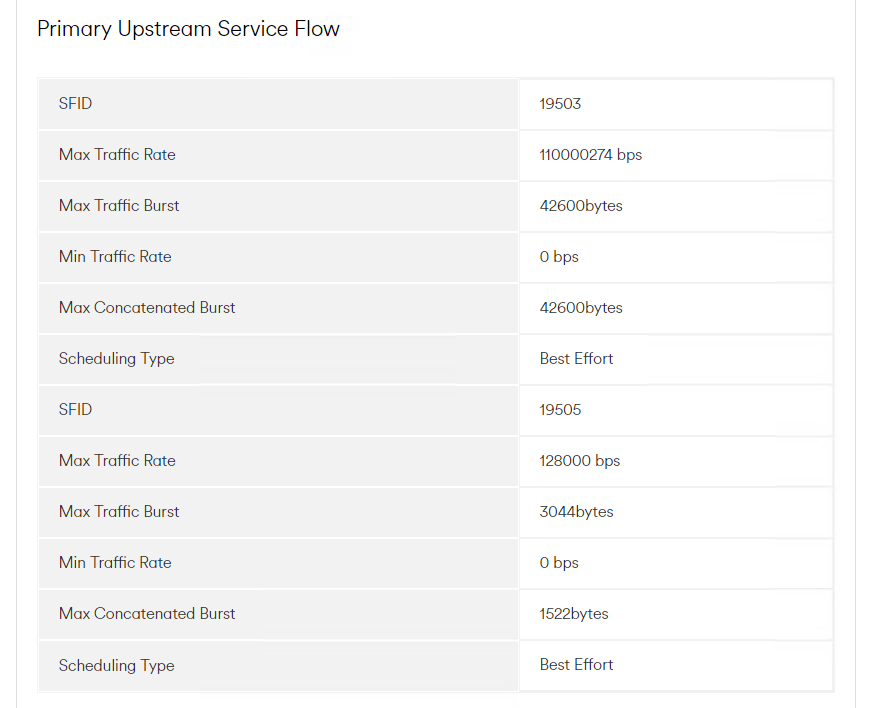
Task: Click the 3044bytes burst value
Action: click(x=576, y=512)
